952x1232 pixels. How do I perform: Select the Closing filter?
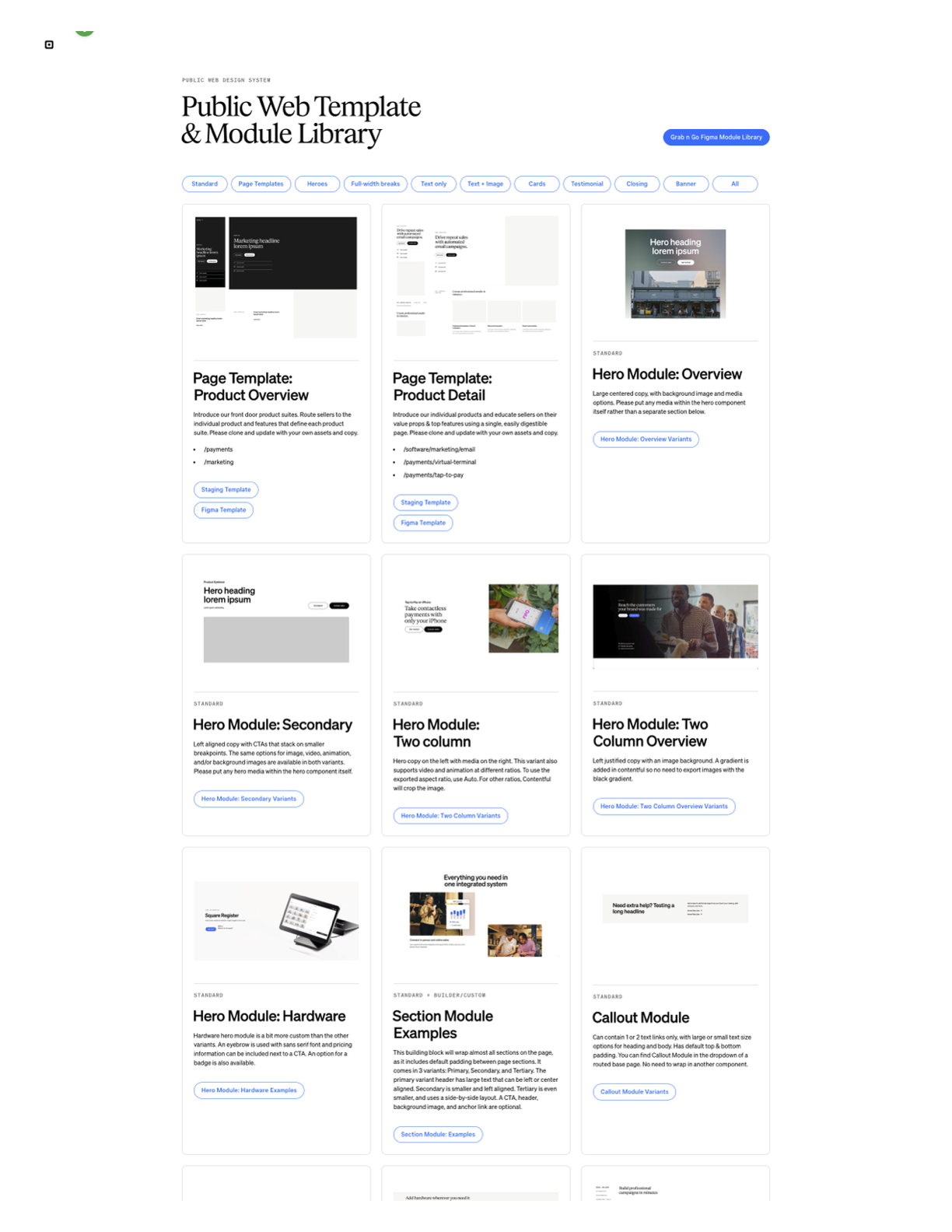coord(637,184)
